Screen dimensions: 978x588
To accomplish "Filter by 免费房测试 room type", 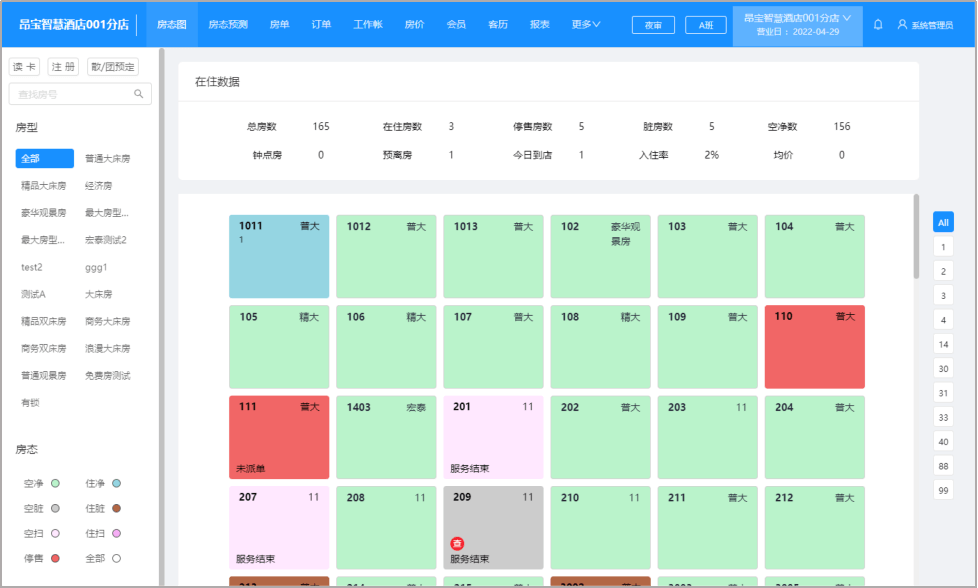I will [x=108, y=375].
